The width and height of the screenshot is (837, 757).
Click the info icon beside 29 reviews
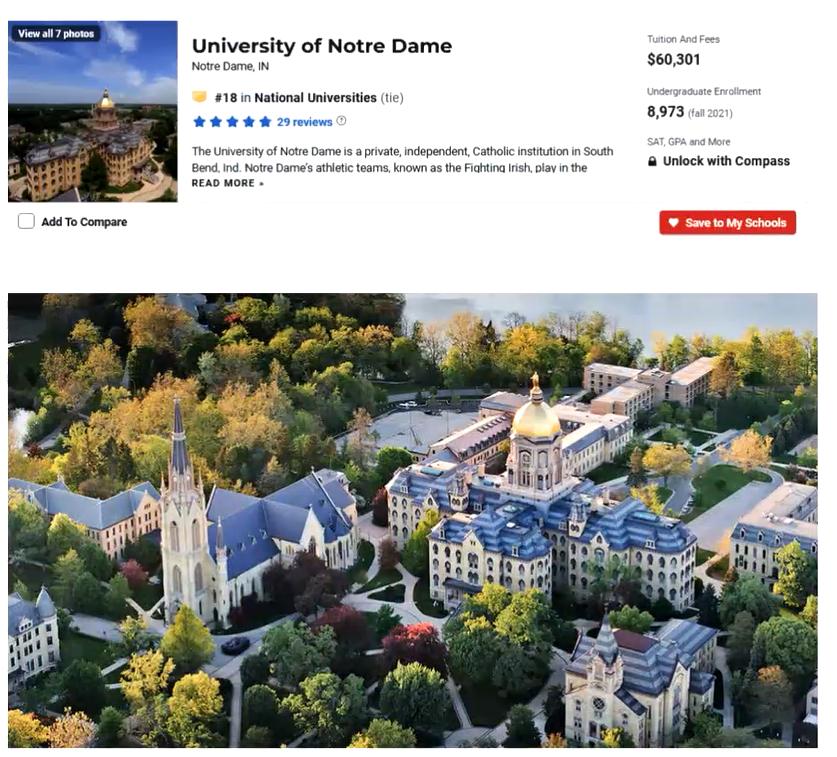pos(342,121)
